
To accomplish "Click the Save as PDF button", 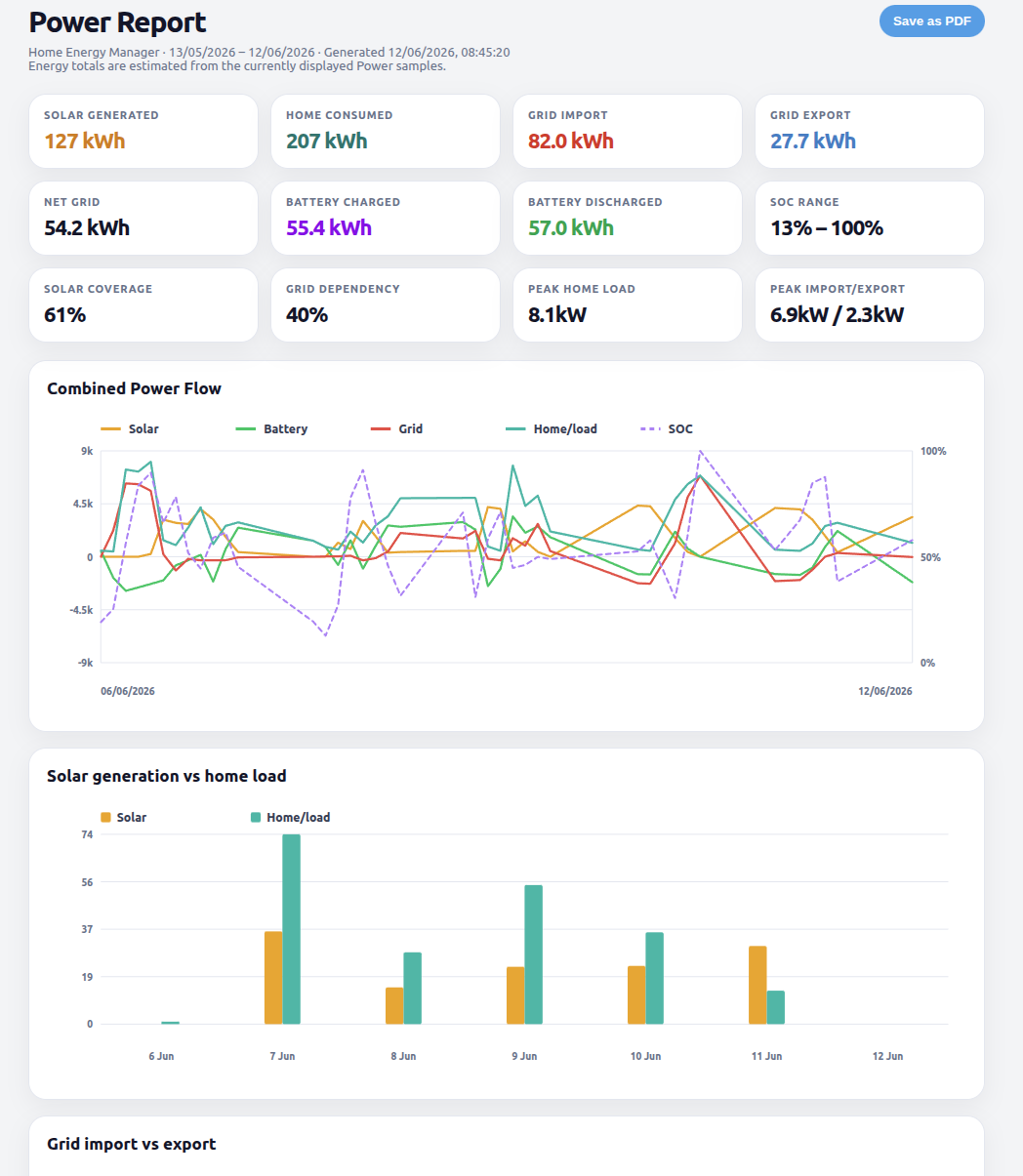I will point(931,21).
